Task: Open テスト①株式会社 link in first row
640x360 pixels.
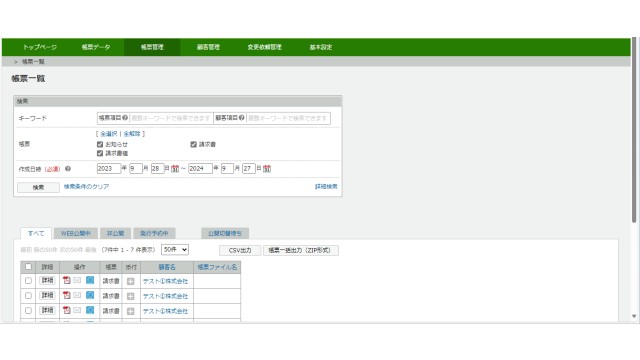Action: tap(165, 281)
